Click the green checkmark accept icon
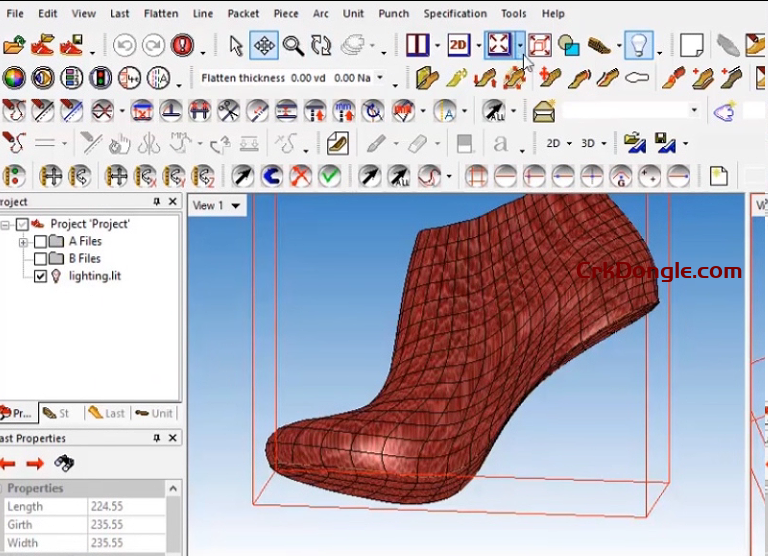The width and height of the screenshot is (768, 556). 329,177
